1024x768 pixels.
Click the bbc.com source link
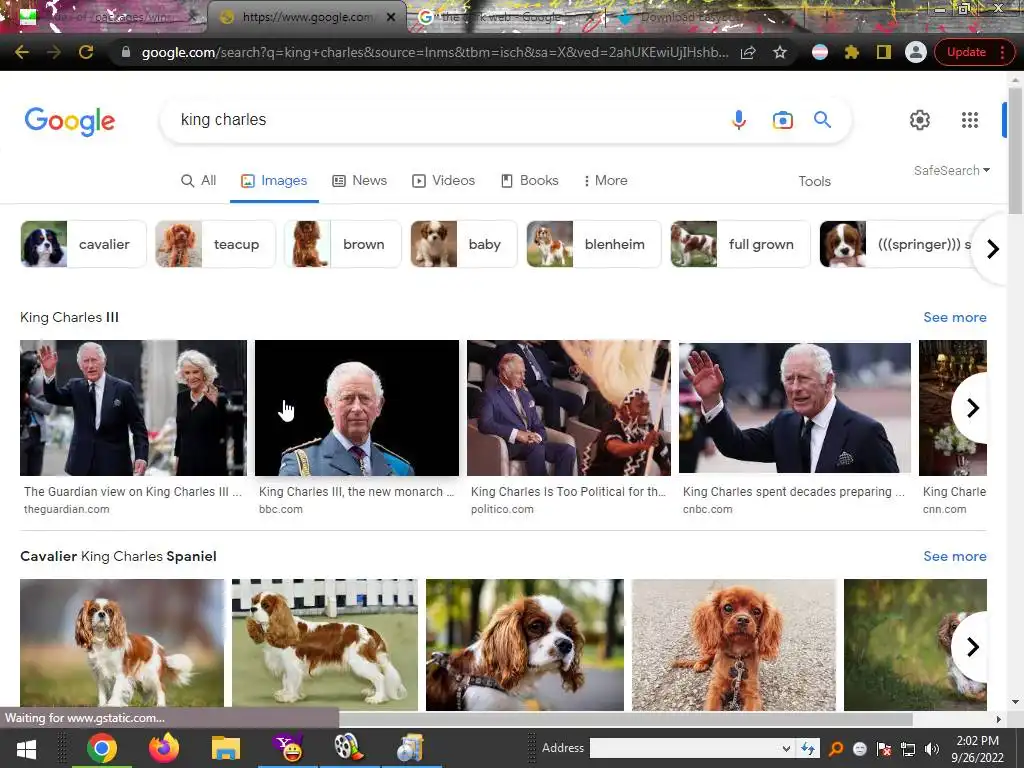tap(281, 509)
